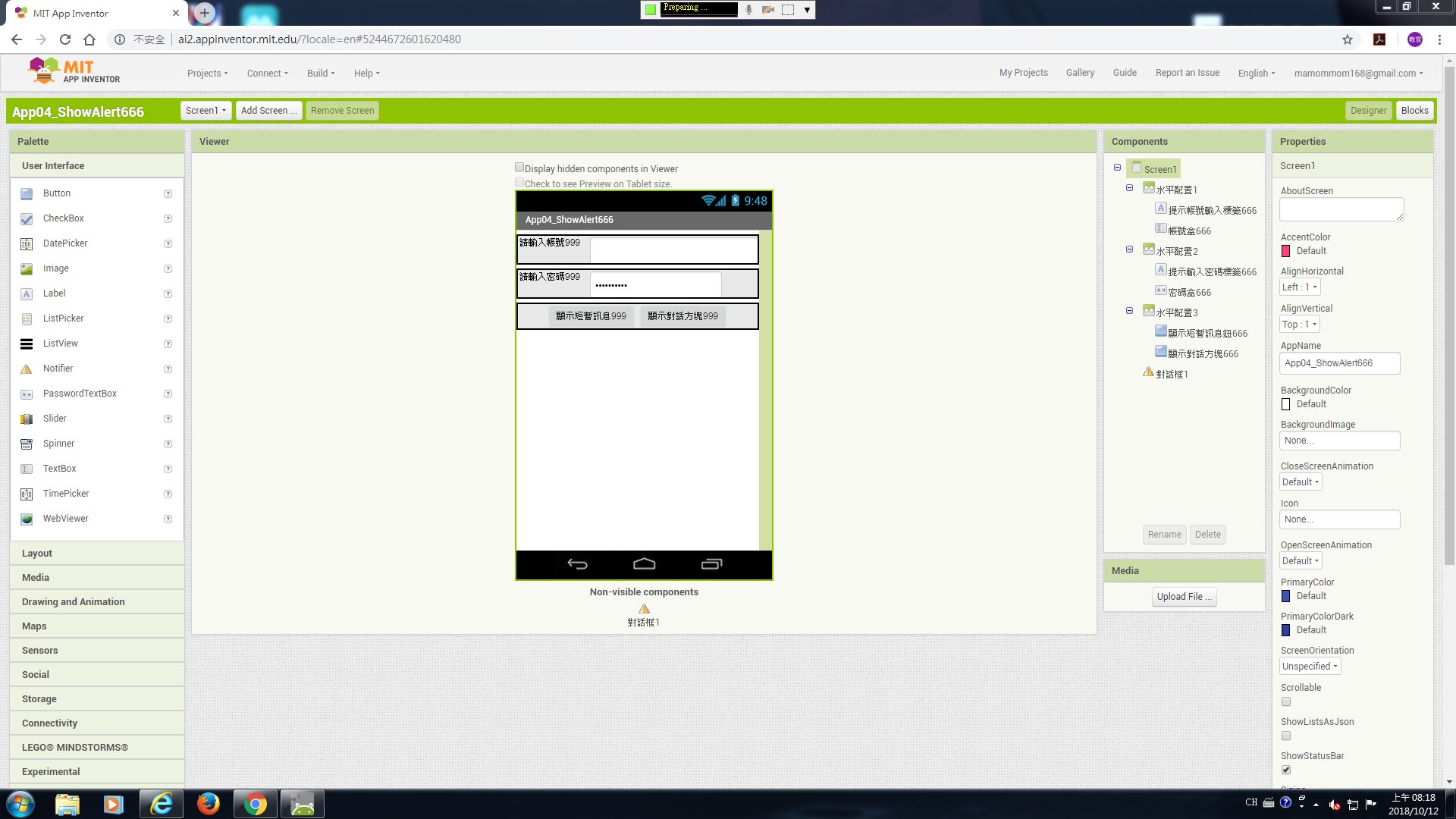Open help for the Button component
Screen dimensions: 1456x819
pyautogui.click(x=168, y=194)
